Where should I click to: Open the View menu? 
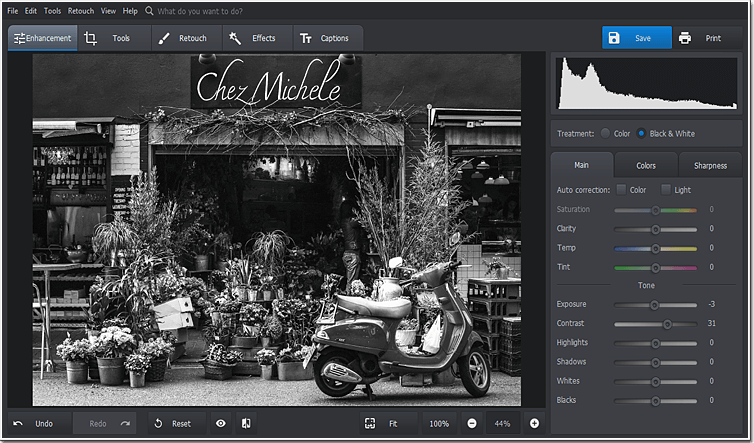point(108,11)
